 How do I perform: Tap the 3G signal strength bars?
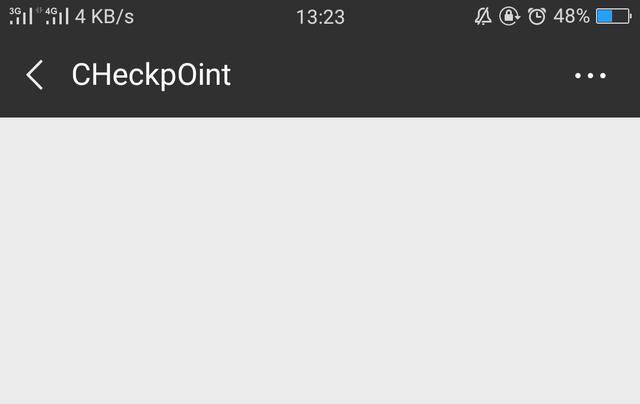pos(21,16)
